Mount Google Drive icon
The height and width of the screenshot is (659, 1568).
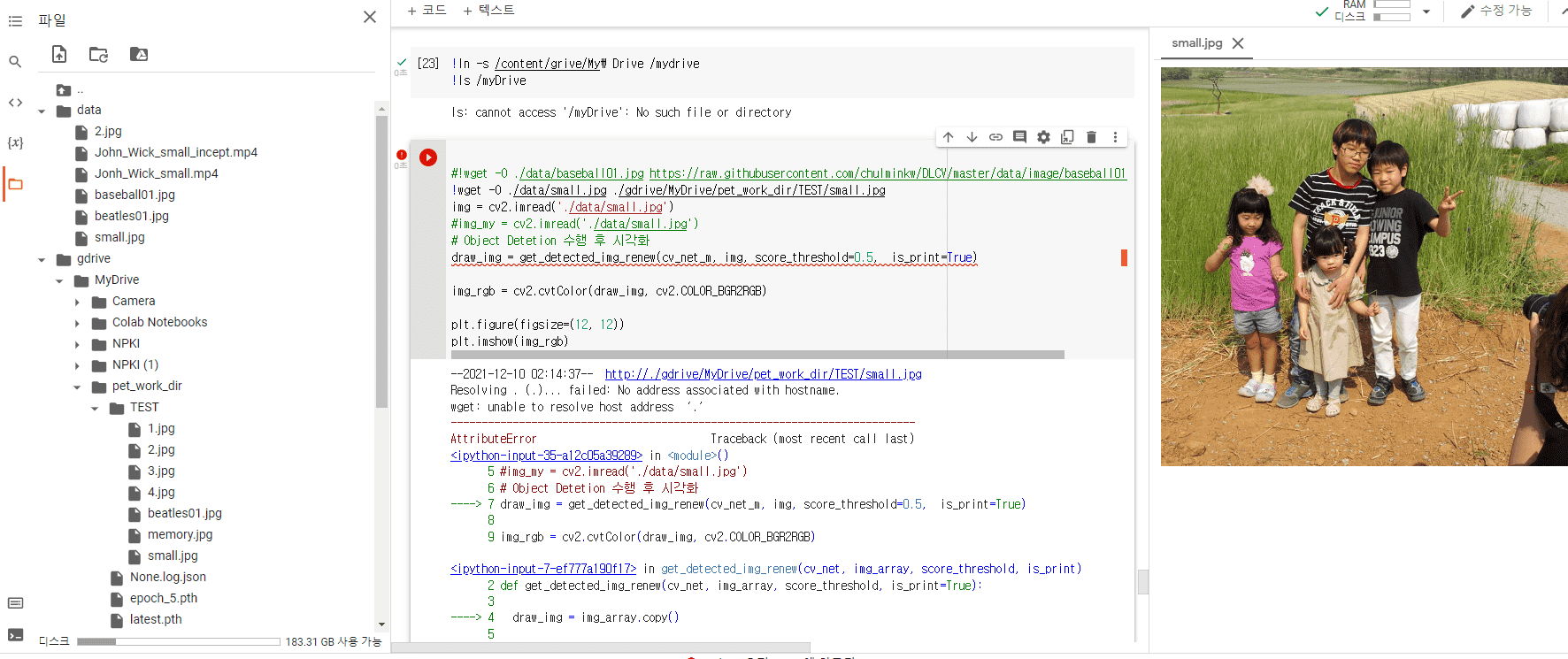click(139, 54)
